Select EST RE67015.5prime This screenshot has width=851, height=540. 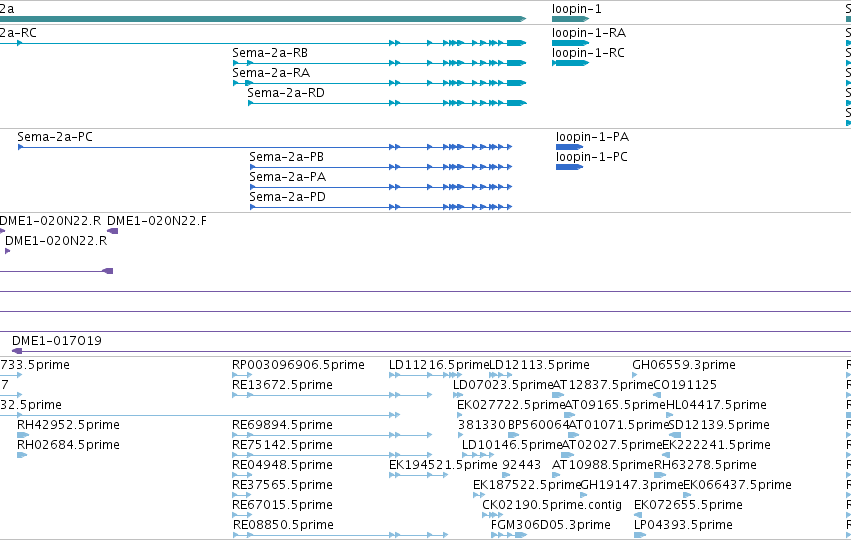pos(282,505)
